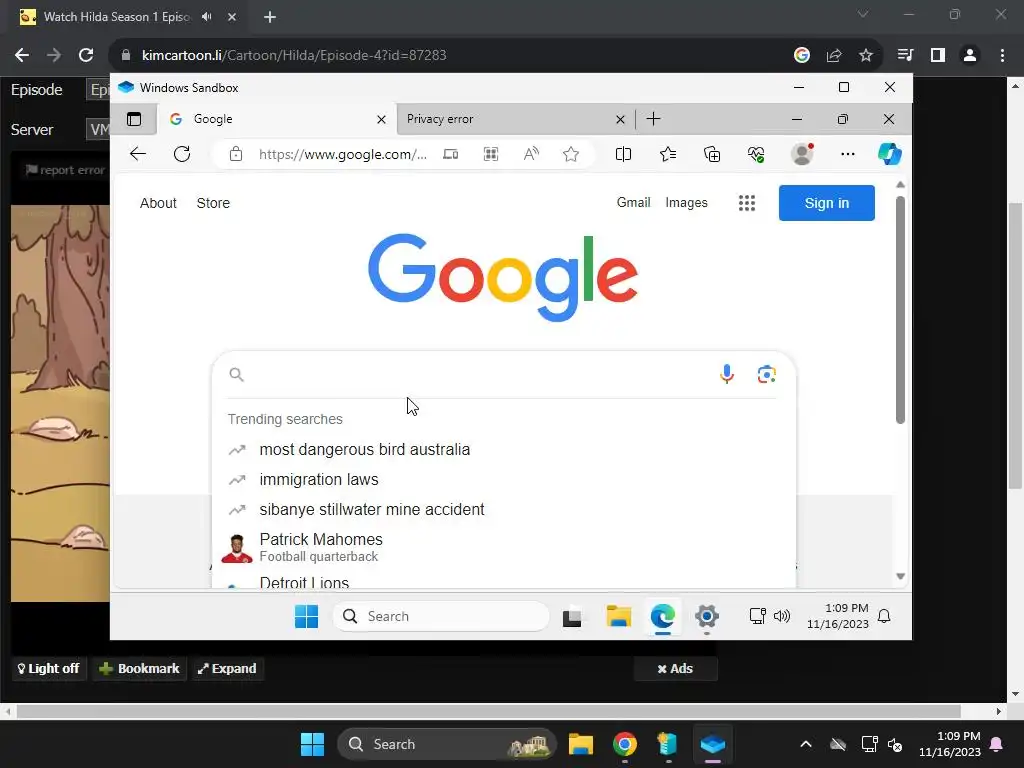This screenshot has width=1024, height=768.
Task: Reload the kimcartoon page in Chrome
Action: [x=86, y=56]
